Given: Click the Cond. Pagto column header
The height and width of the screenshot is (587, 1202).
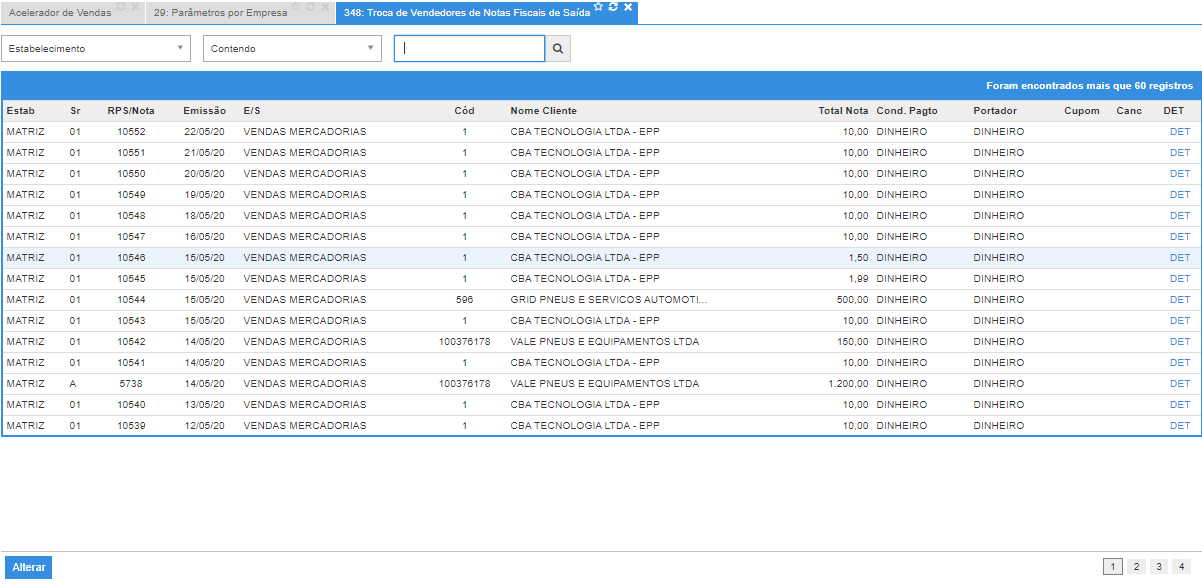Looking at the screenshot, I should tap(907, 111).
